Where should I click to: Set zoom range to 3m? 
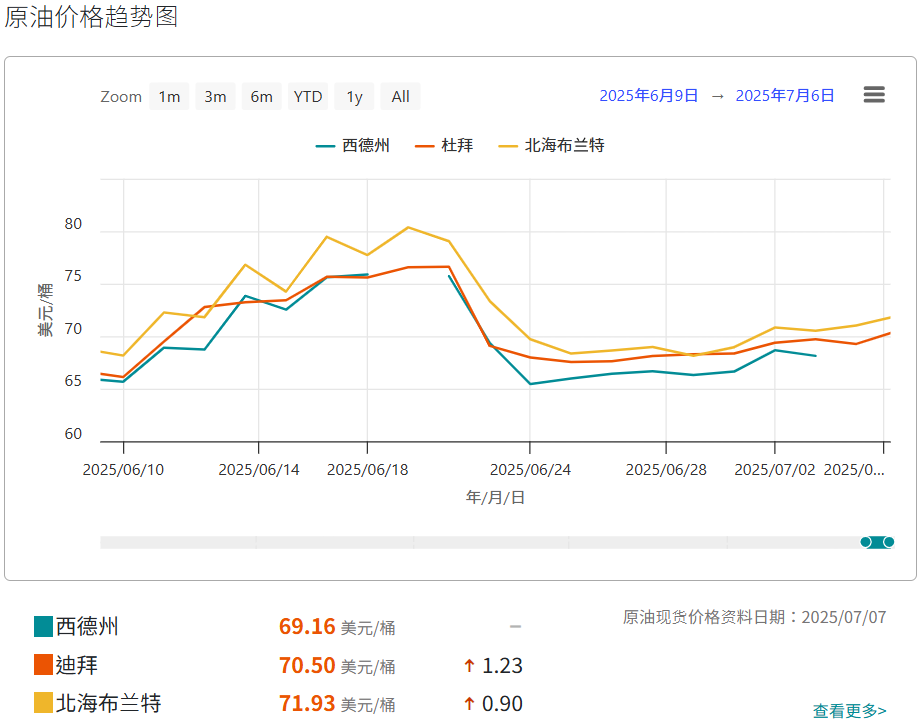pos(215,97)
